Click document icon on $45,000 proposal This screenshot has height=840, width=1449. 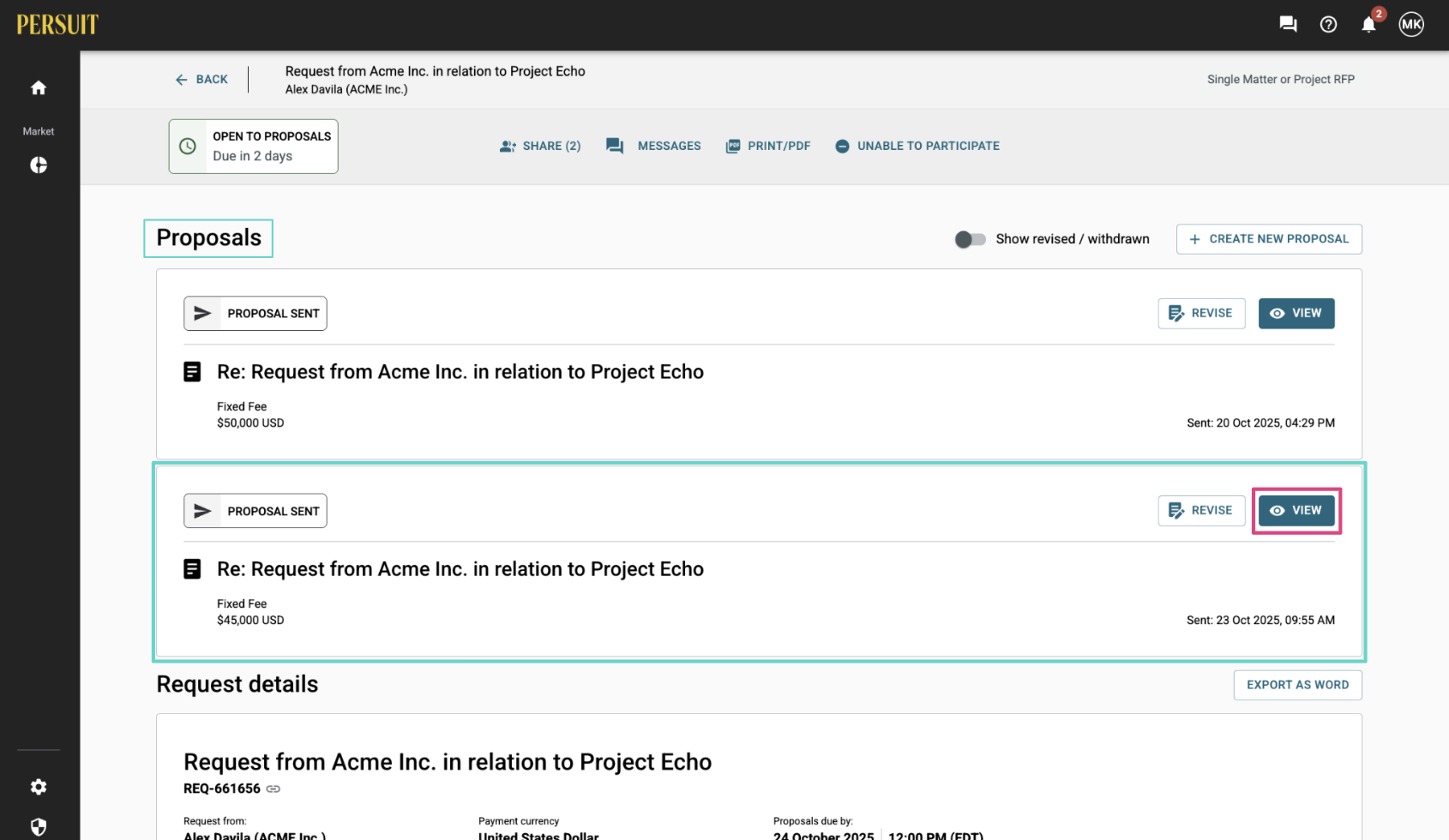192,569
